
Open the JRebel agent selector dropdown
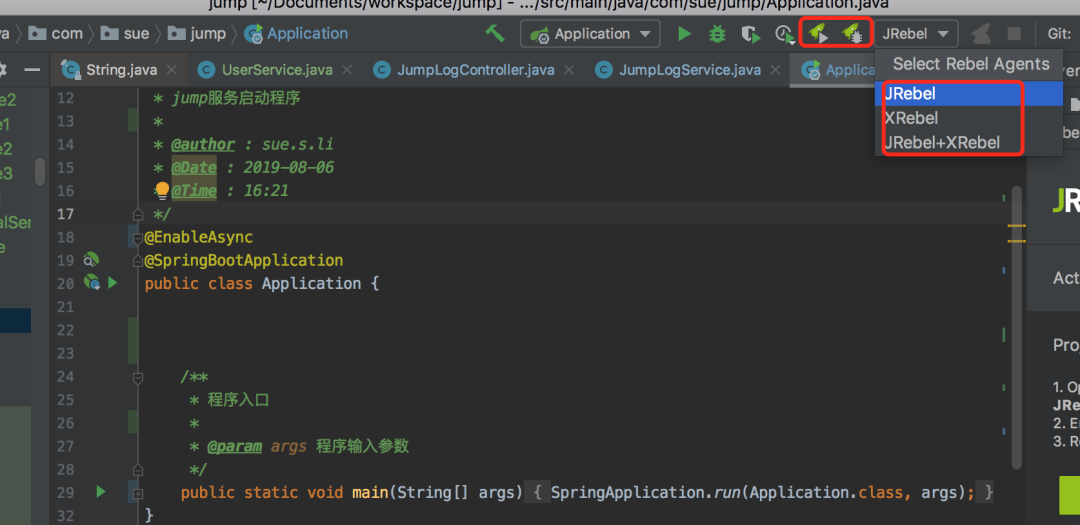(916, 34)
